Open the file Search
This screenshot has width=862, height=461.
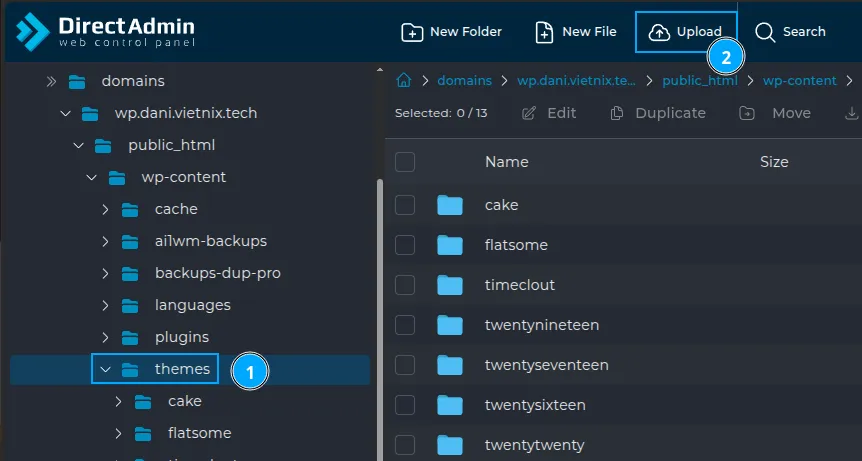pos(790,32)
